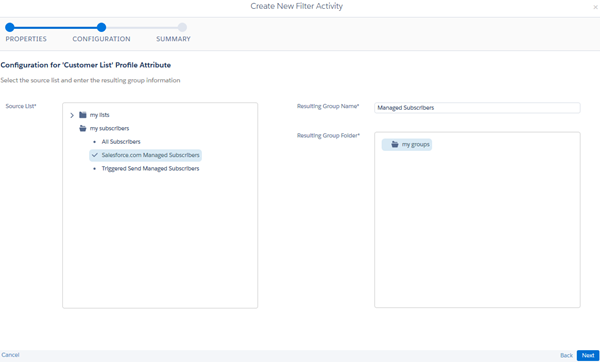Click the Summary step circle
The height and width of the screenshot is (362, 600).
tap(183, 27)
